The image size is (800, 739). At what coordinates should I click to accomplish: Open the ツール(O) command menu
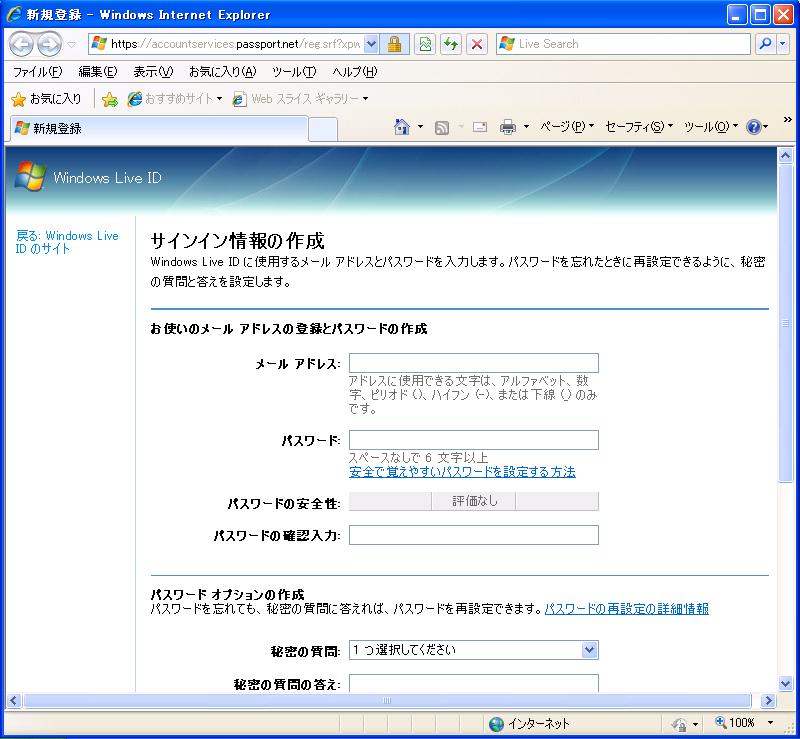pyautogui.click(x=711, y=127)
